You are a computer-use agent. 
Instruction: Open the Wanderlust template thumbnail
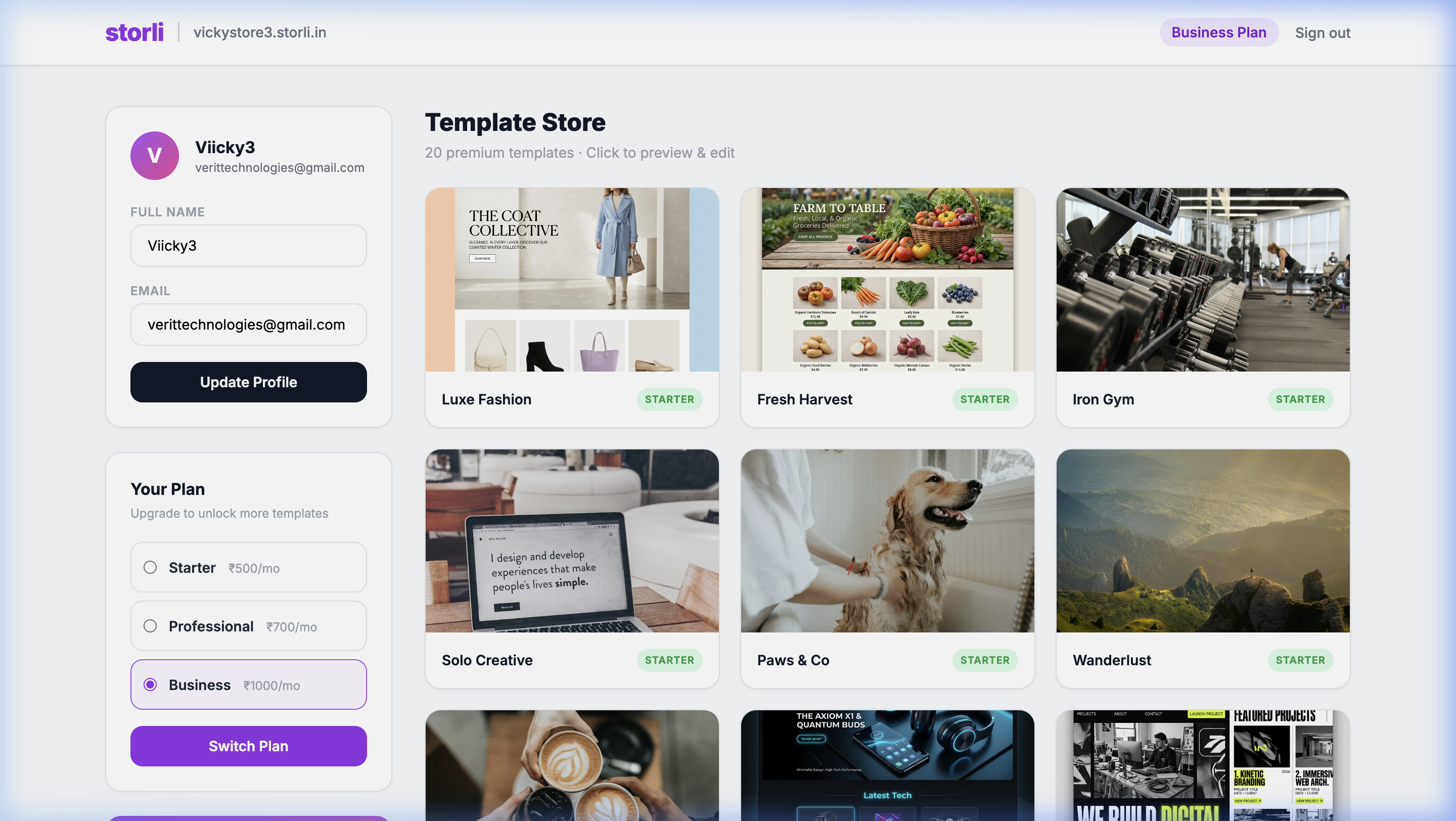click(x=1203, y=541)
